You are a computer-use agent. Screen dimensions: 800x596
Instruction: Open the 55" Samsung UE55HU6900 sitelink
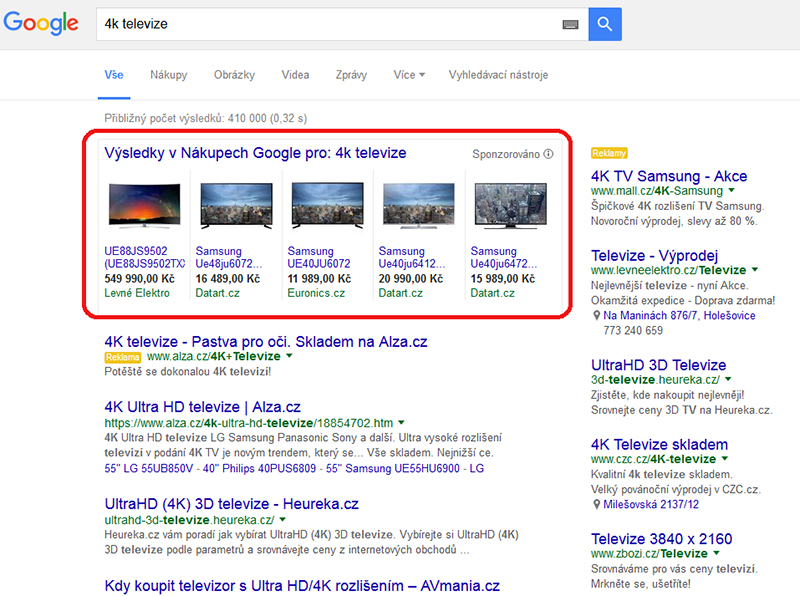(393, 468)
